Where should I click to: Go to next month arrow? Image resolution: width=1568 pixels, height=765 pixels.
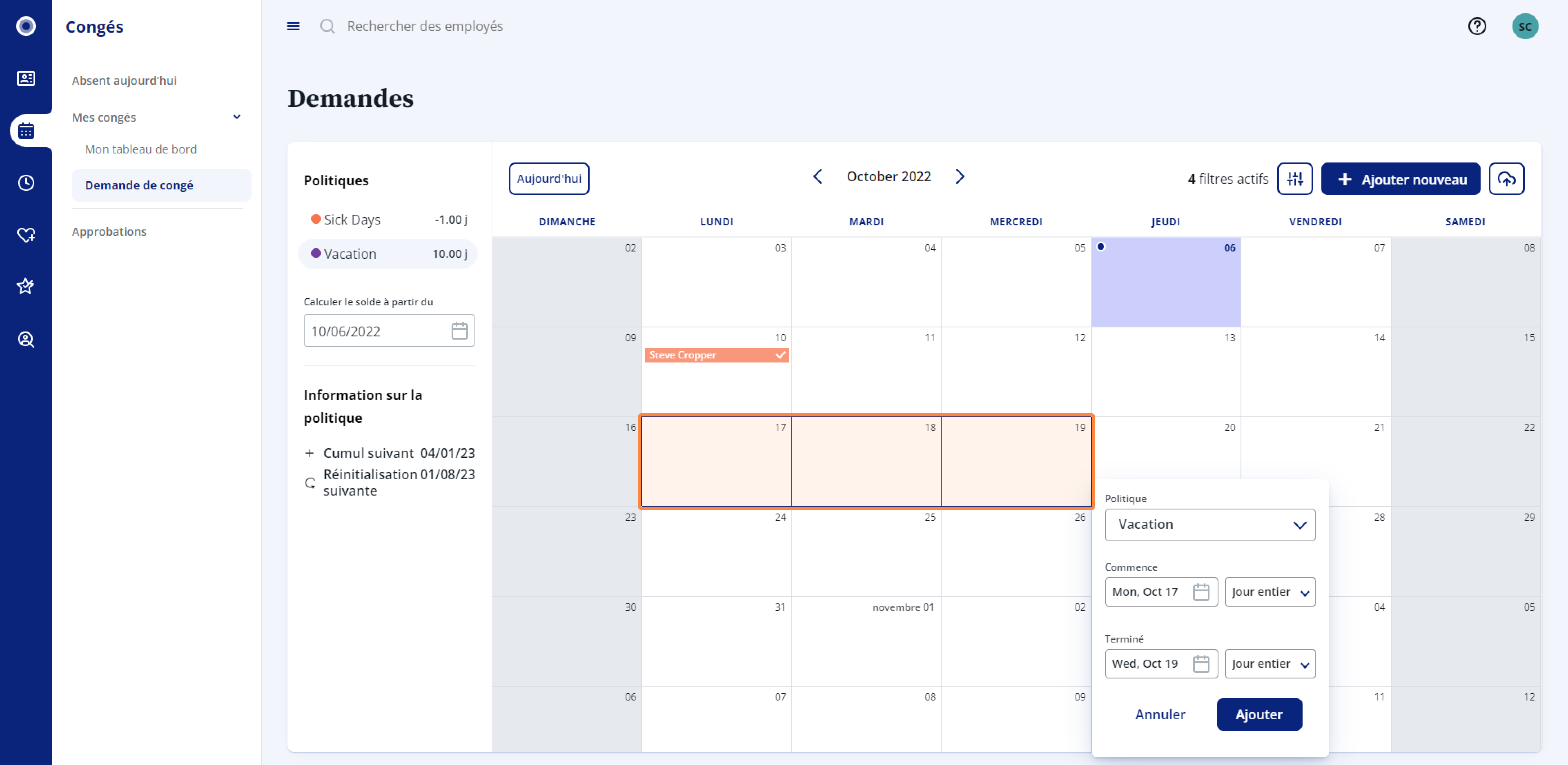960,176
